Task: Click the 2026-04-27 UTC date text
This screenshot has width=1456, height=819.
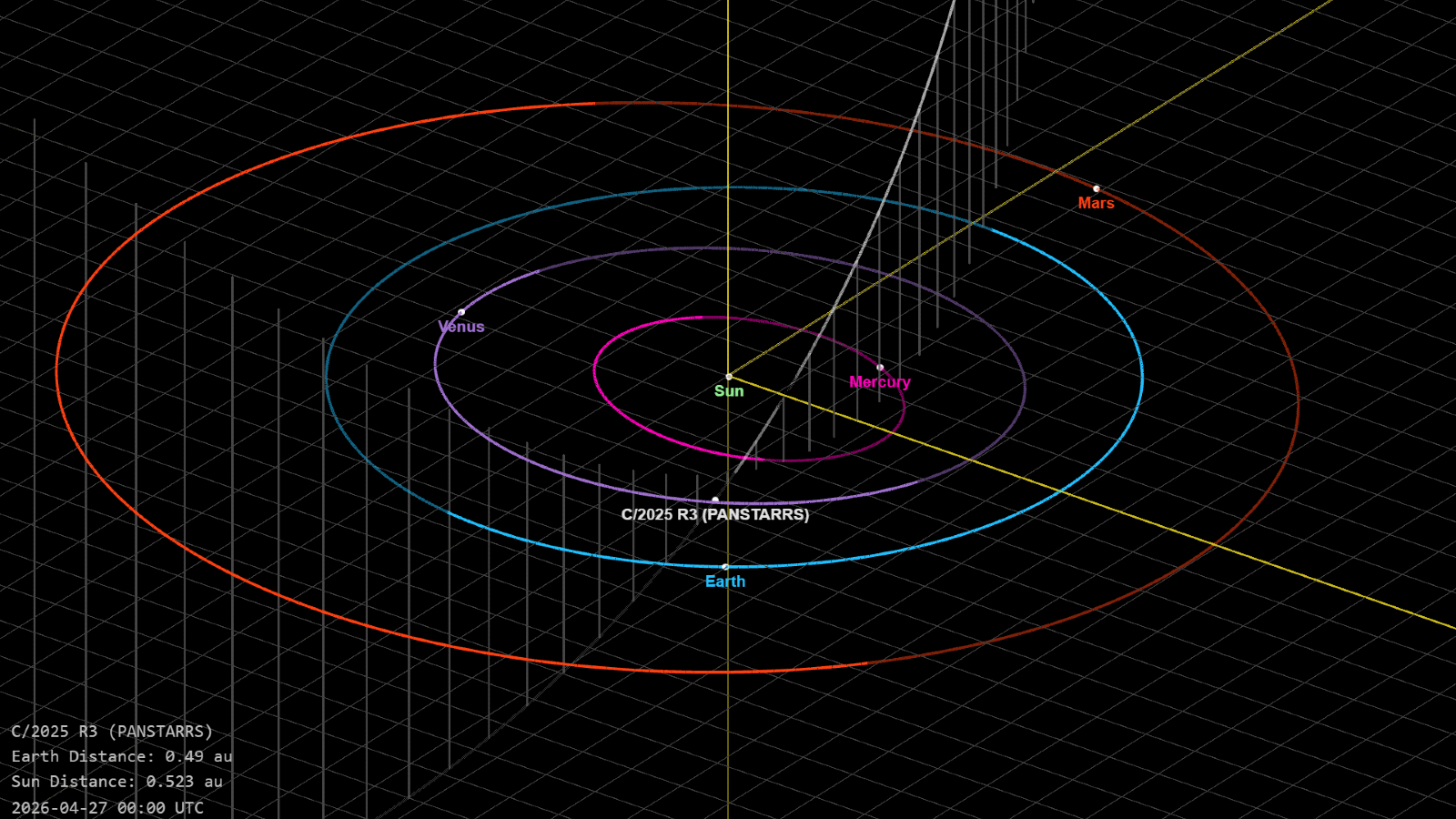Action: (108, 806)
